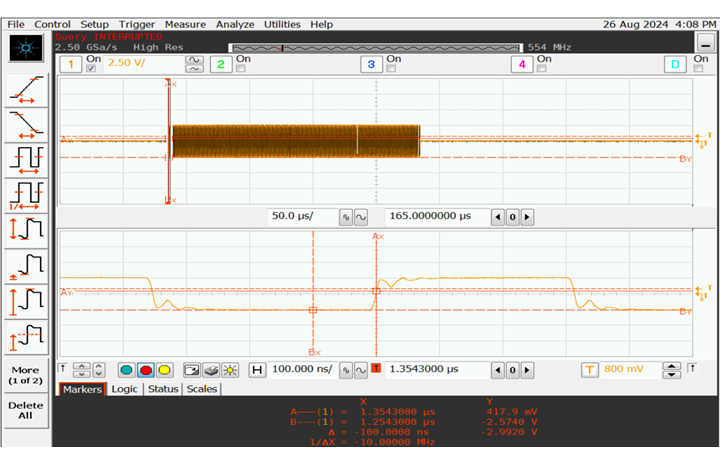Switch to the Scales tab
The height and width of the screenshot is (465, 720).
coord(202,389)
